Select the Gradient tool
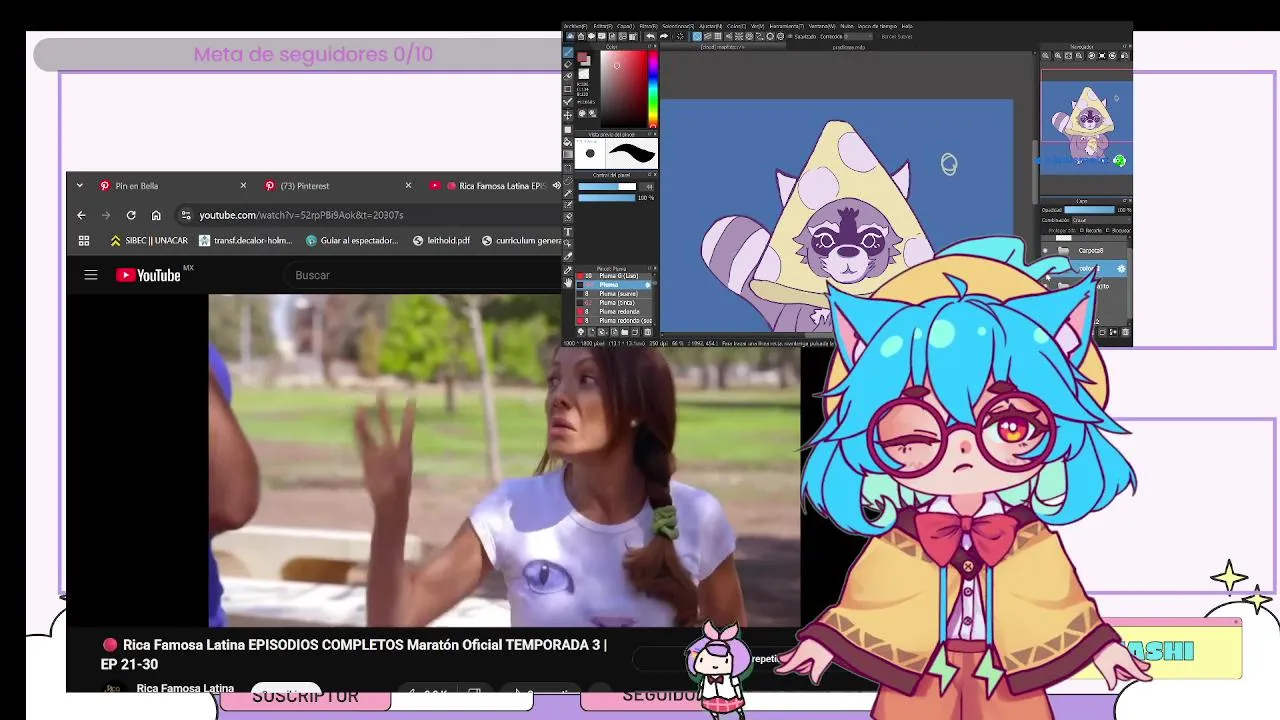 (x=567, y=153)
